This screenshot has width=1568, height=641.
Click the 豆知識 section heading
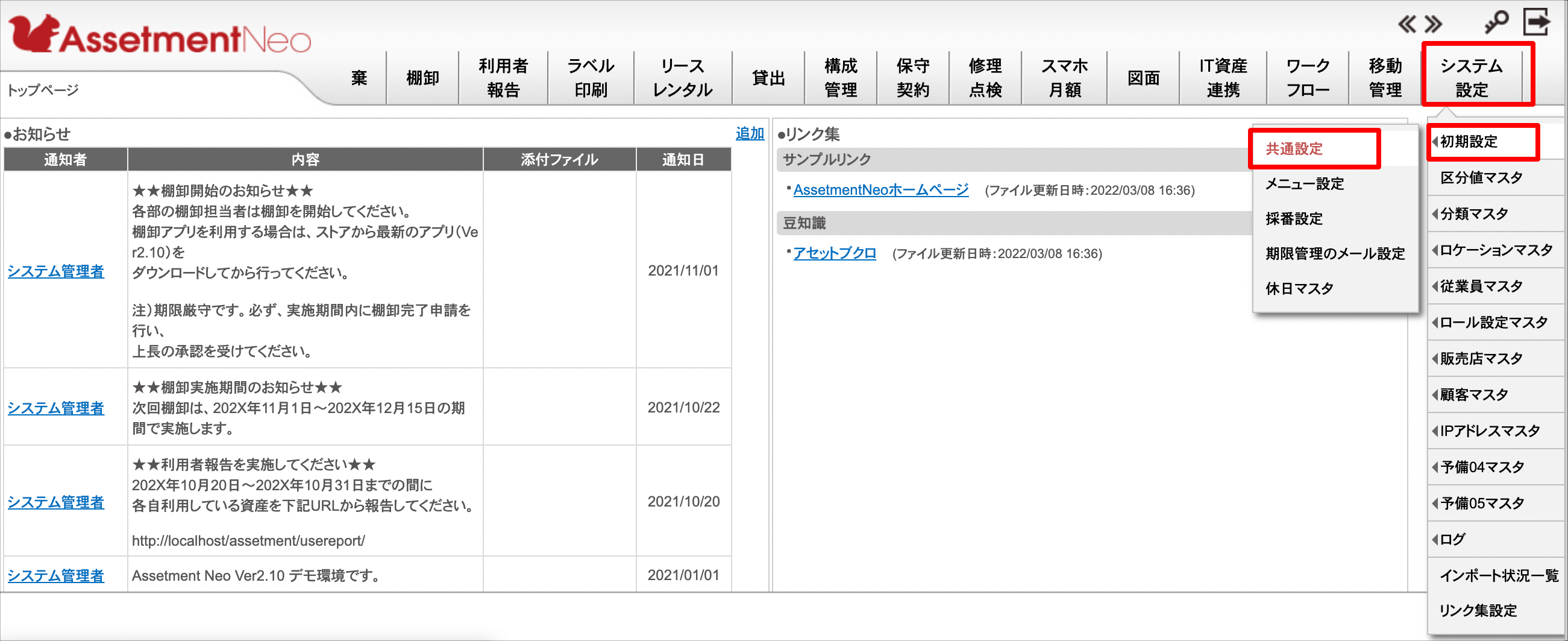tap(804, 223)
